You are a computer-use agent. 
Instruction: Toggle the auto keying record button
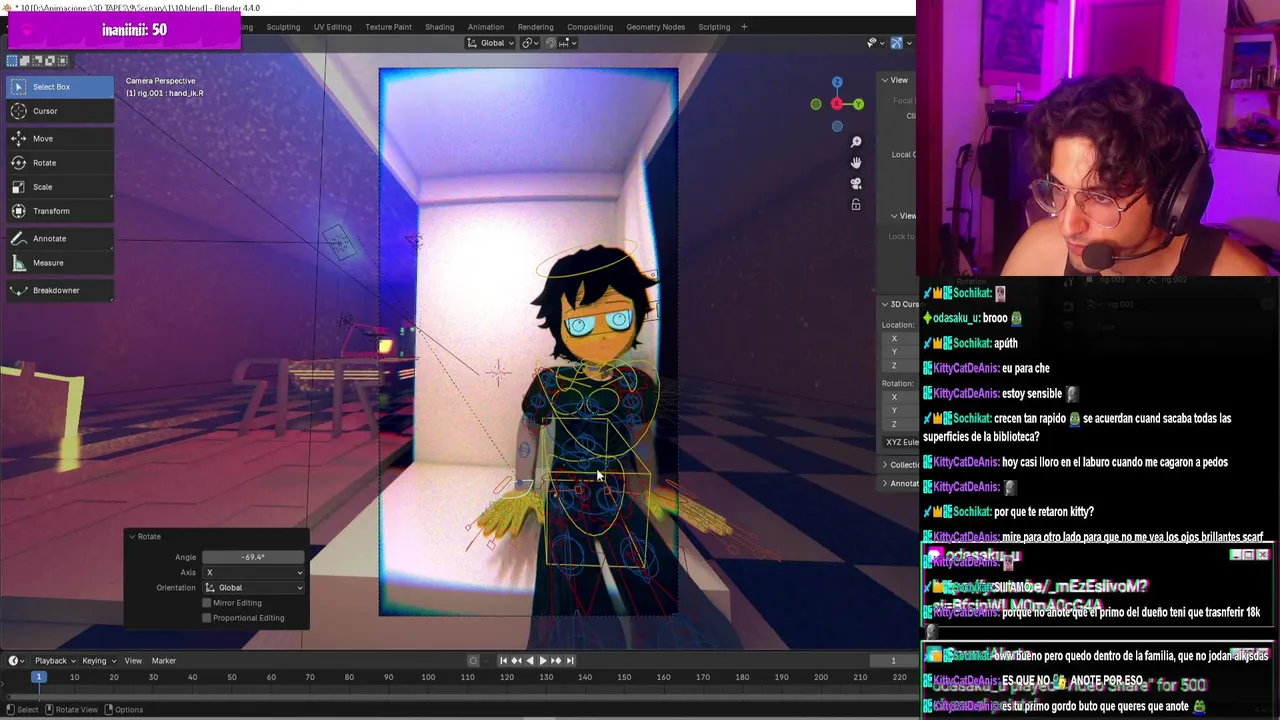[474, 660]
